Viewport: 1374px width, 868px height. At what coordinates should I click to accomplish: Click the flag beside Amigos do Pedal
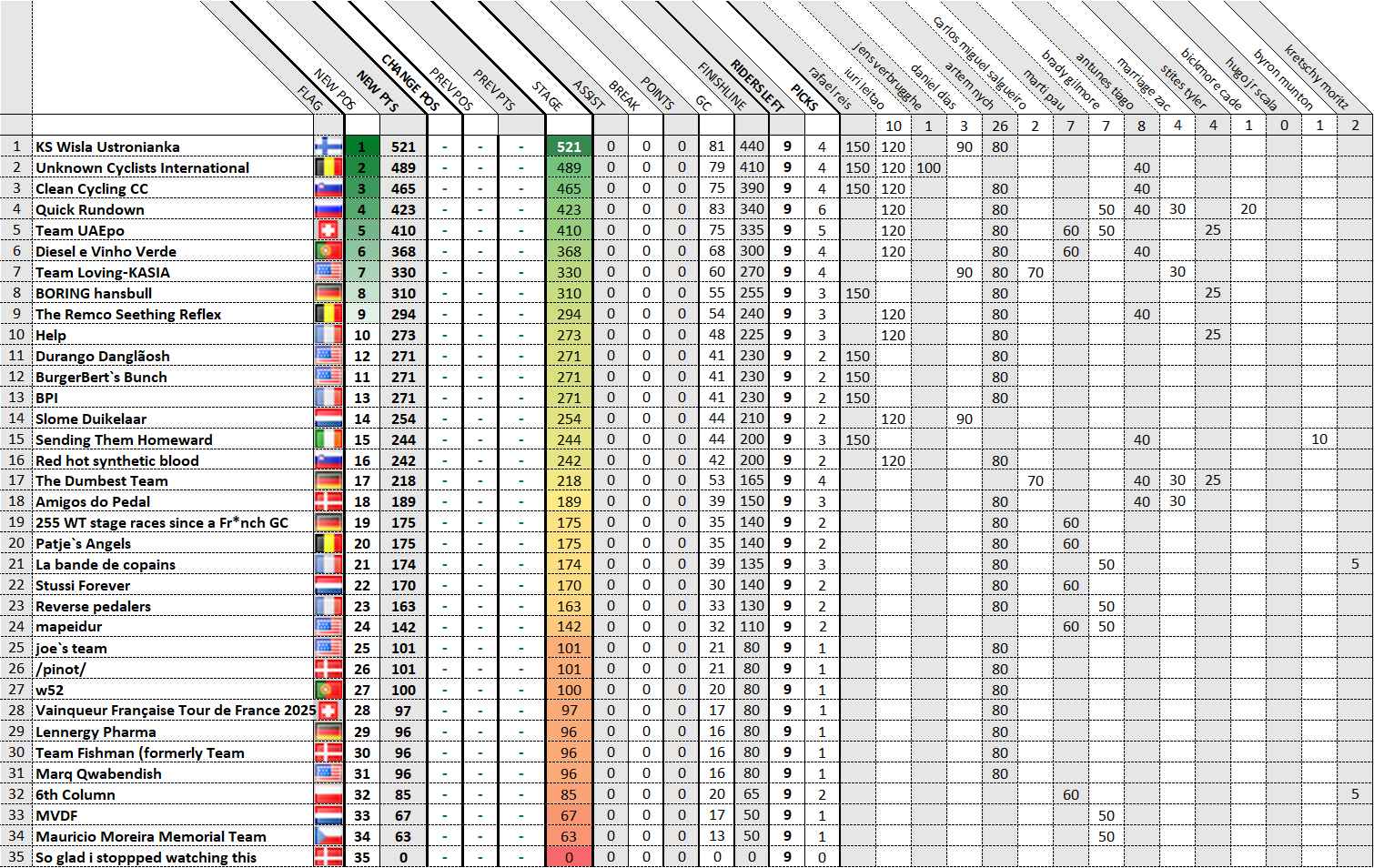(x=328, y=501)
